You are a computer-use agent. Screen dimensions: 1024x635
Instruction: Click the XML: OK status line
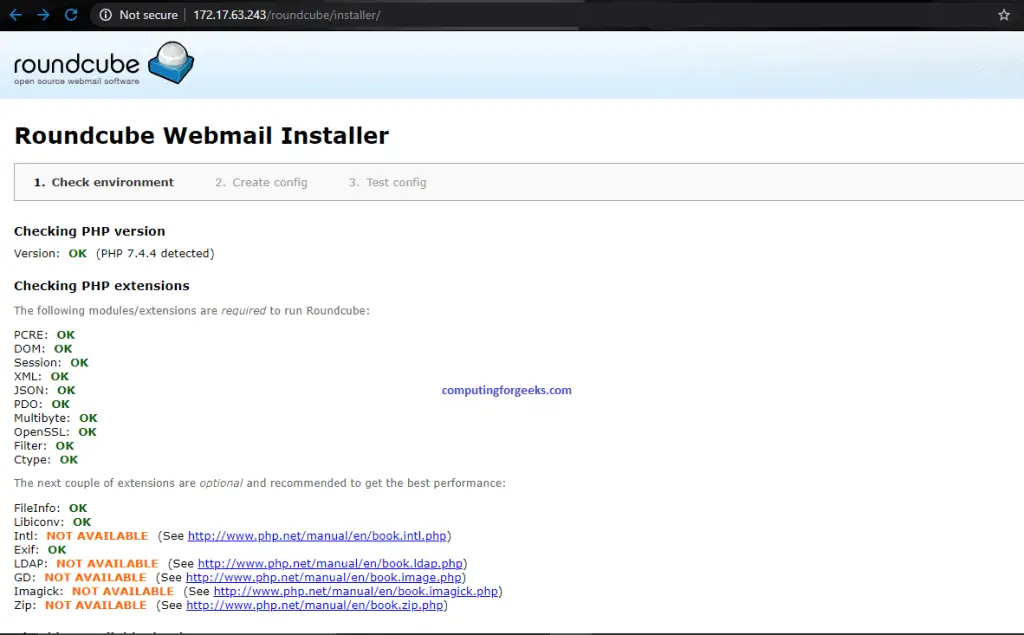tap(41, 376)
